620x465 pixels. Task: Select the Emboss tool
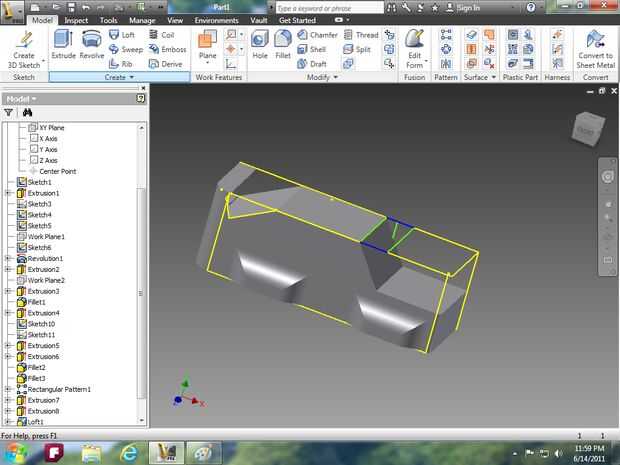point(167,49)
